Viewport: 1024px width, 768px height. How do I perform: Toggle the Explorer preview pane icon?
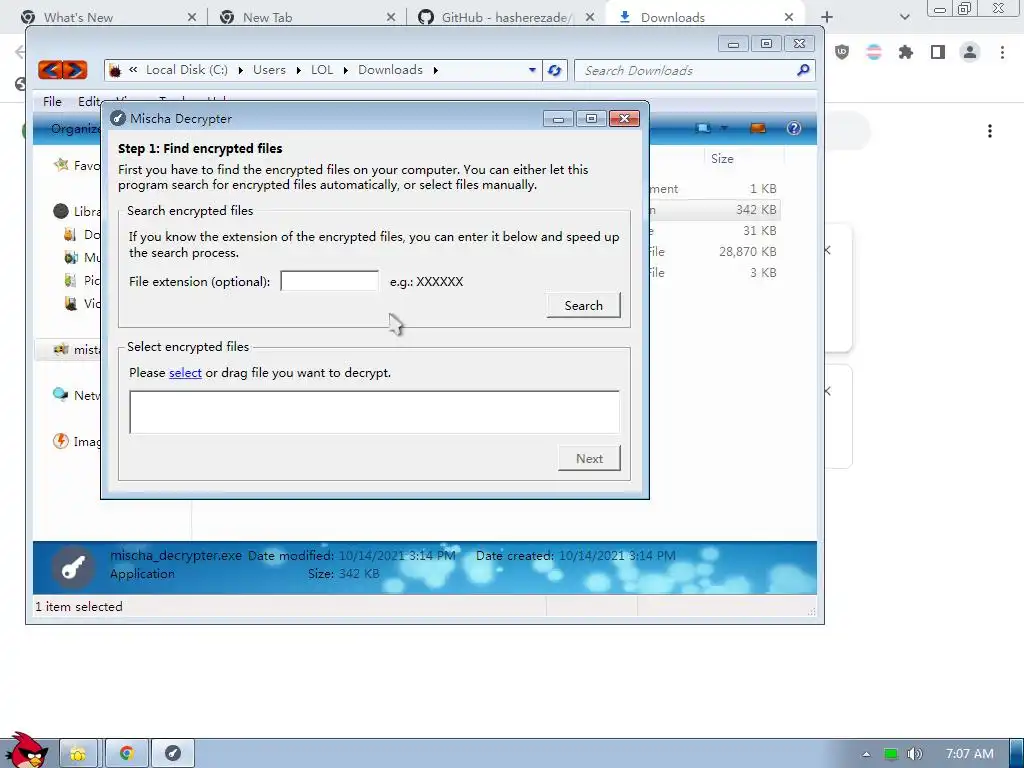point(758,128)
